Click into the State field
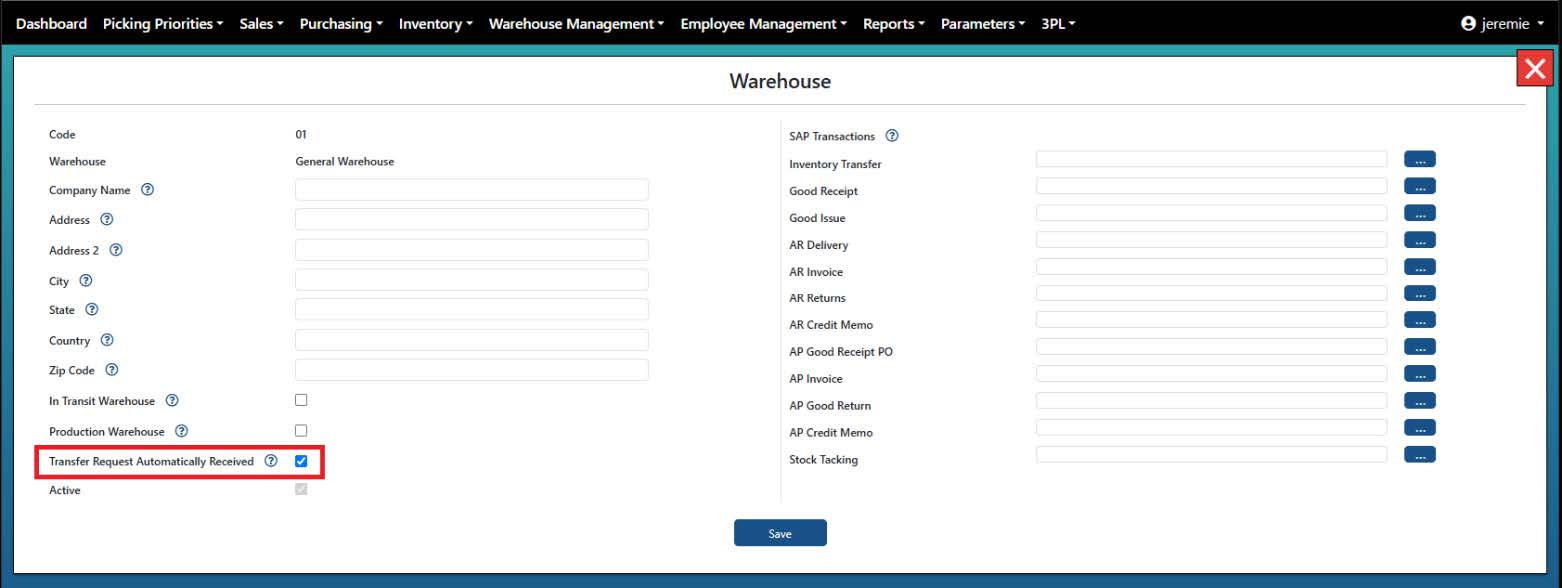This screenshot has height=588, width=1562. [x=472, y=310]
